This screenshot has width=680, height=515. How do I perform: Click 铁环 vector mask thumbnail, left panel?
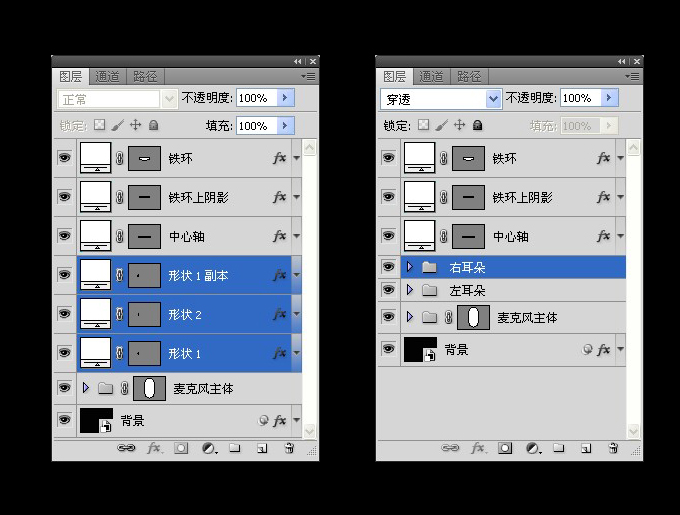(x=144, y=158)
